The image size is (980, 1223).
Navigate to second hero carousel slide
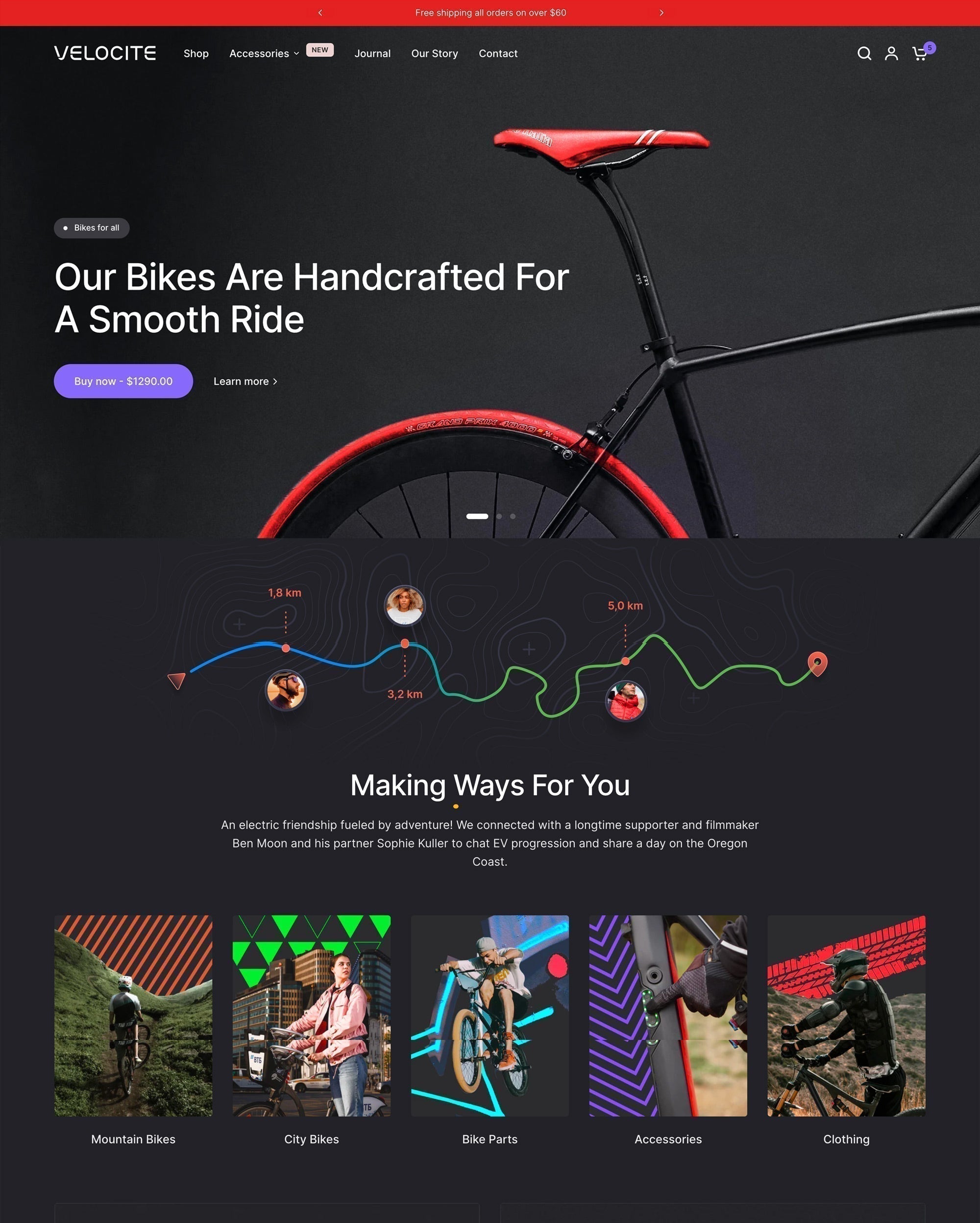pyautogui.click(x=498, y=516)
